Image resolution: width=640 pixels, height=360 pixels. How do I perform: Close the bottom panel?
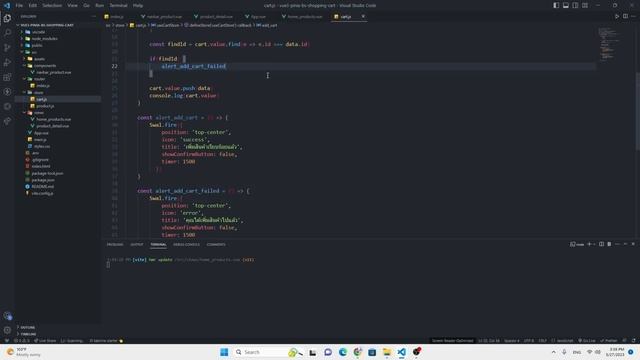633,244
